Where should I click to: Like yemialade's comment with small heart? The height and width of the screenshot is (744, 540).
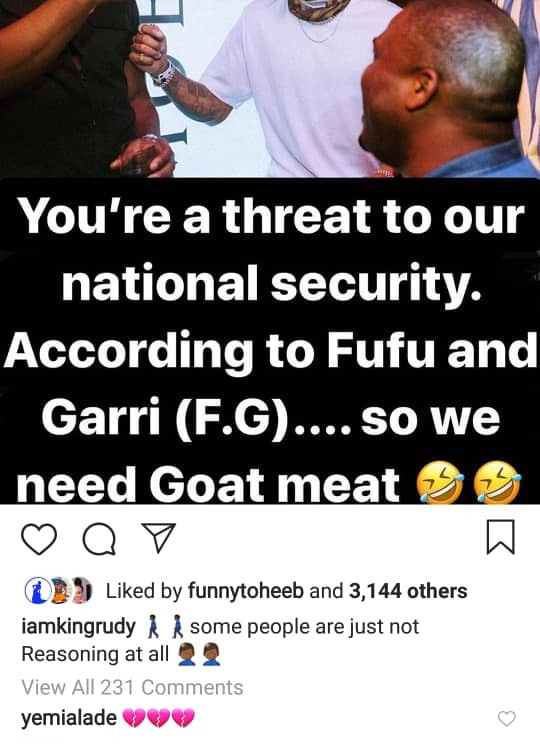[506, 718]
